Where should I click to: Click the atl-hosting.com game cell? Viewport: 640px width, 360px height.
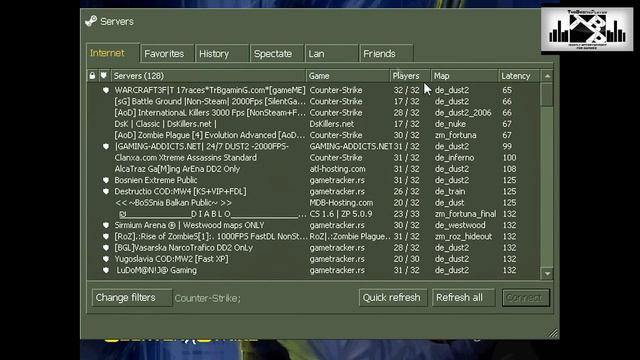338,169
